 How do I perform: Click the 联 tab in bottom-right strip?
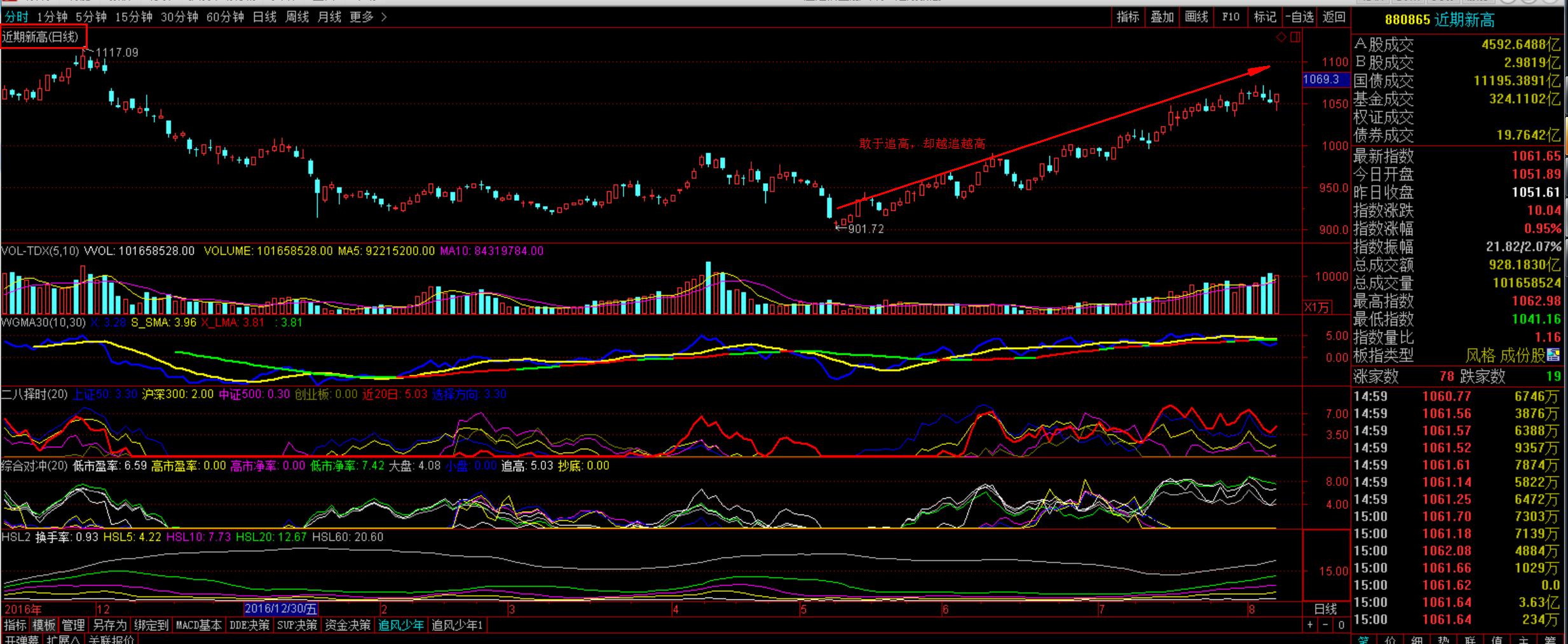point(1470,639)
